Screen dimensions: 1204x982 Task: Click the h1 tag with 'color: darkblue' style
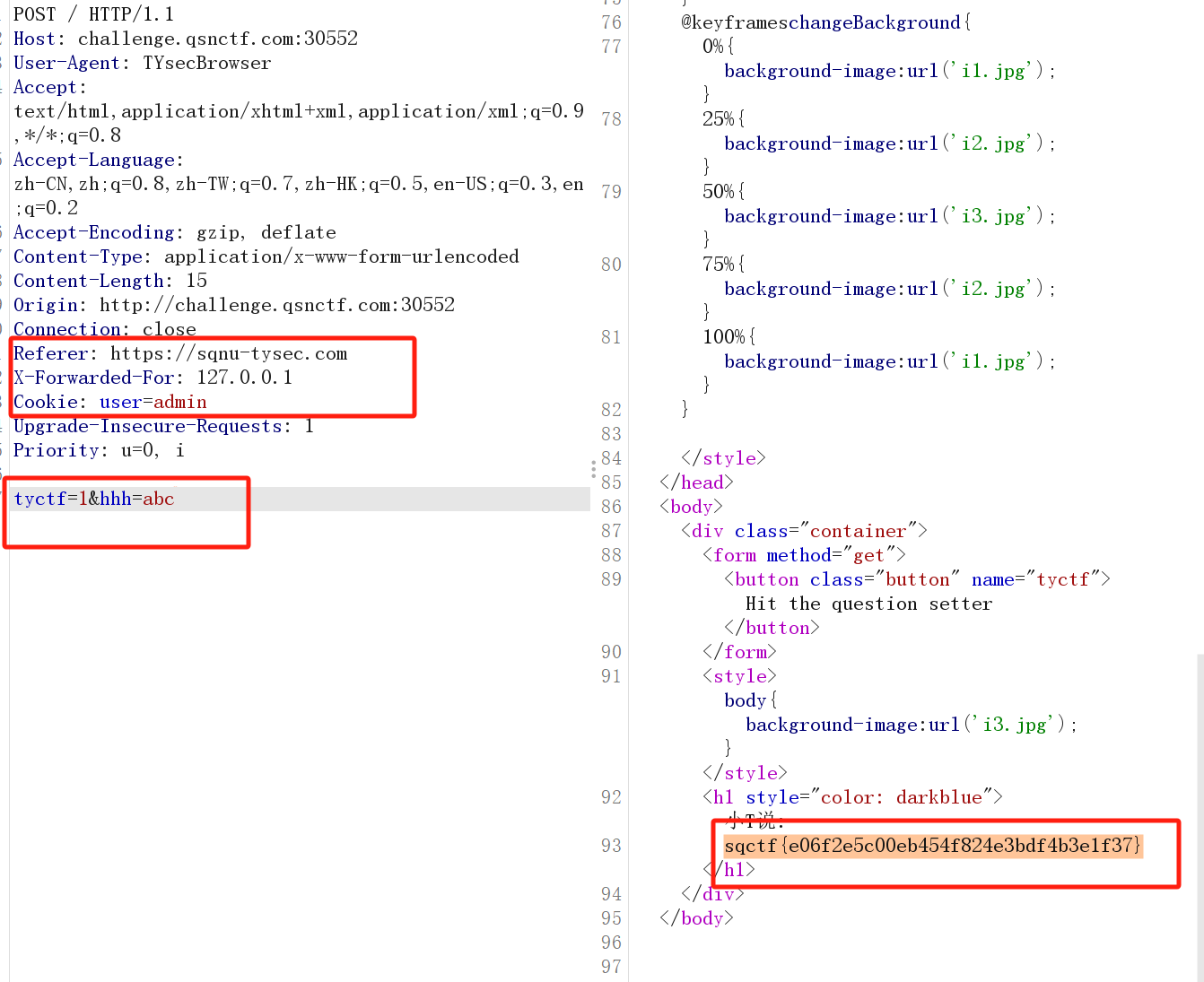[853, 797]
